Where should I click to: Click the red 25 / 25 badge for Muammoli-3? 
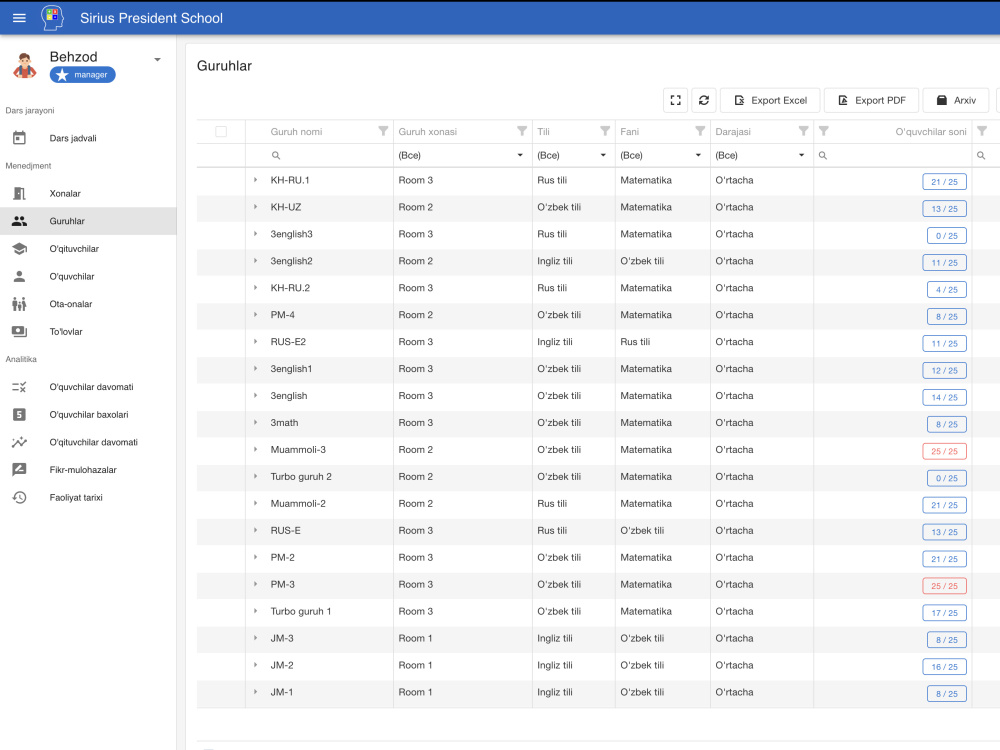tap(945, 451)
